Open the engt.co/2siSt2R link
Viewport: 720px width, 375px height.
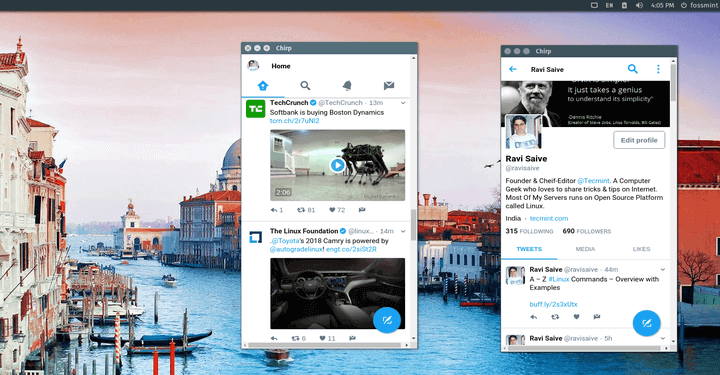click(351, 249)
